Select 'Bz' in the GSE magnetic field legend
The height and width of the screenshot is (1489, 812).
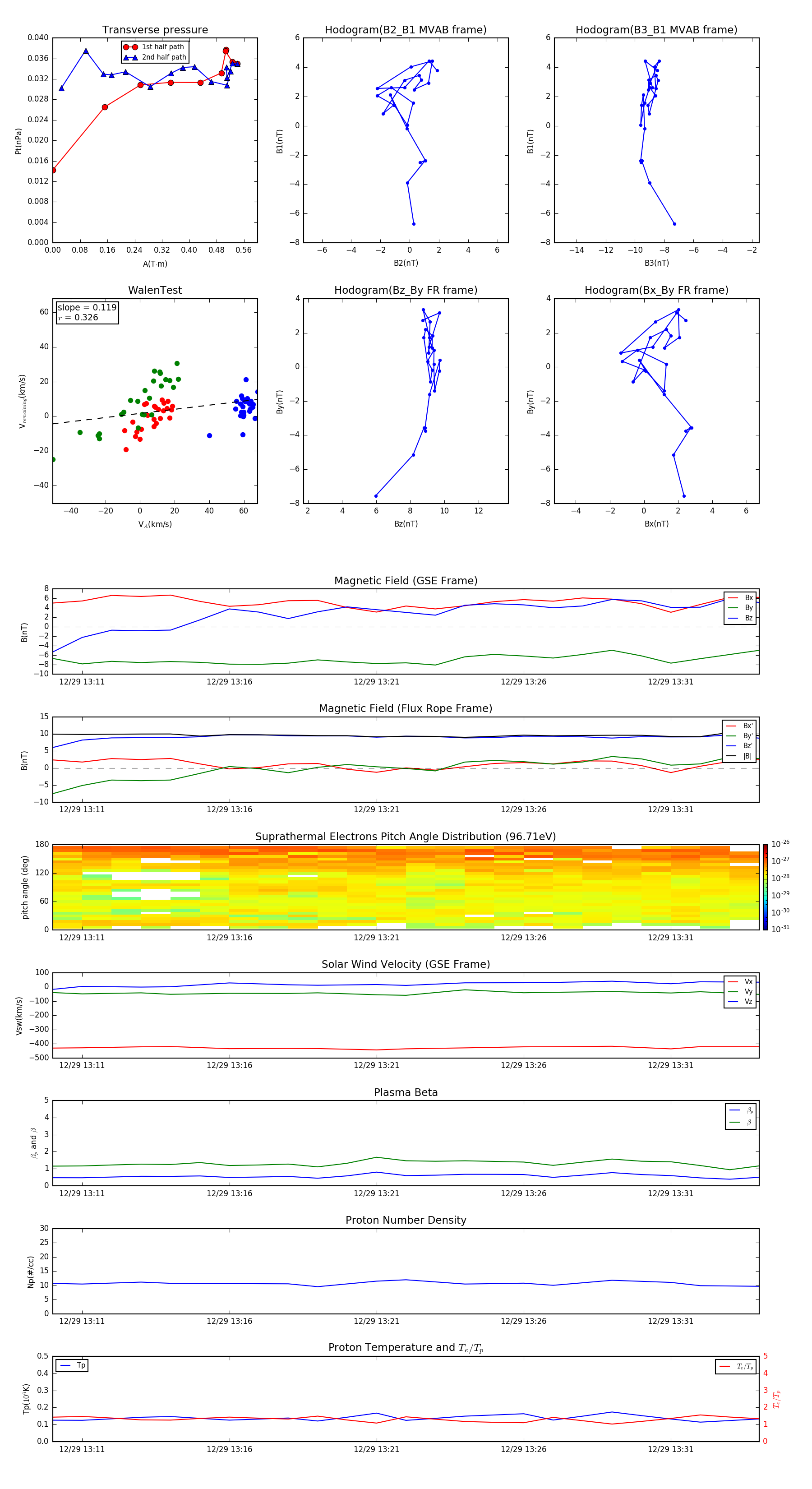740,618
